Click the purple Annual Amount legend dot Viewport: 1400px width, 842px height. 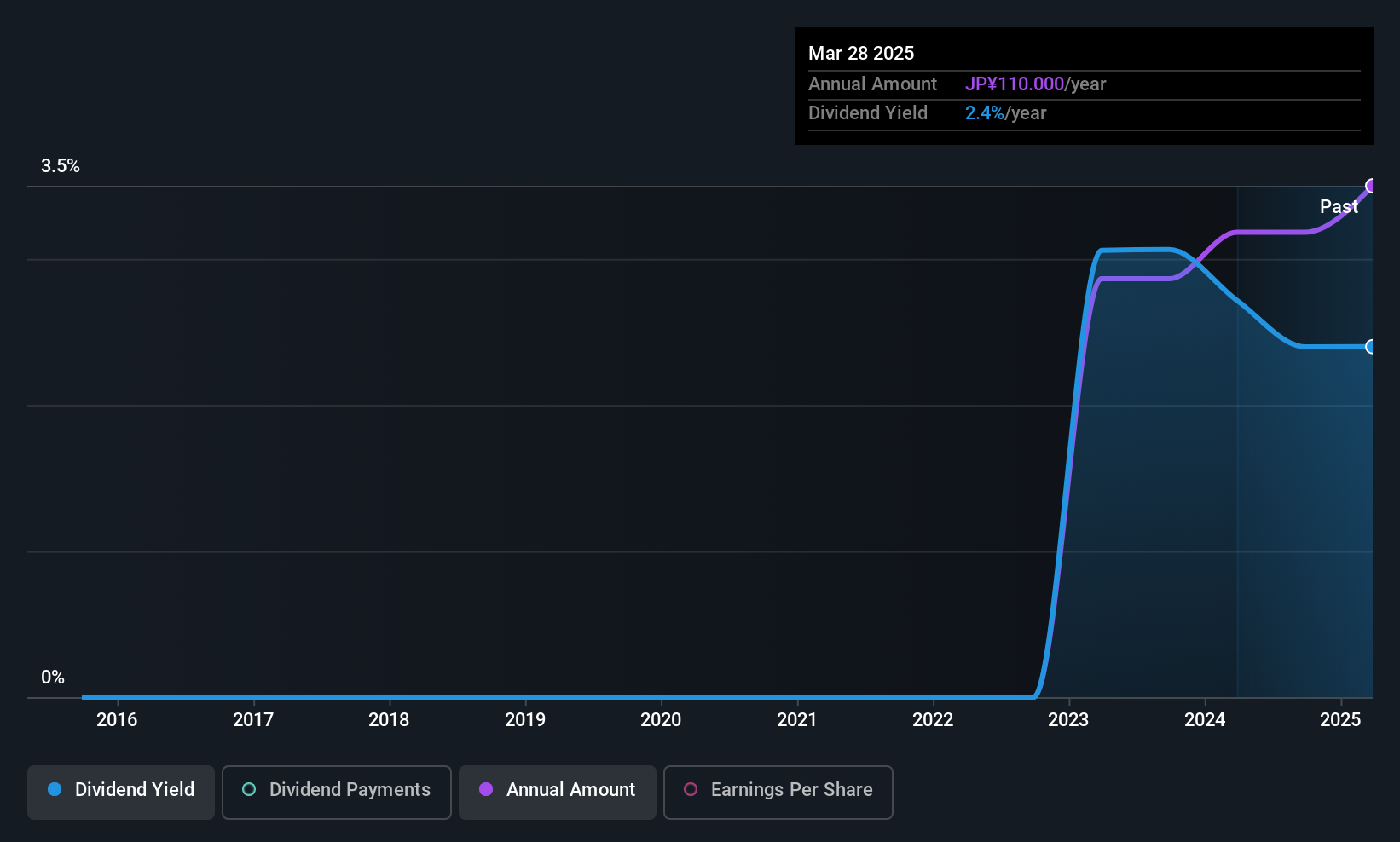(x=486, y=789)
